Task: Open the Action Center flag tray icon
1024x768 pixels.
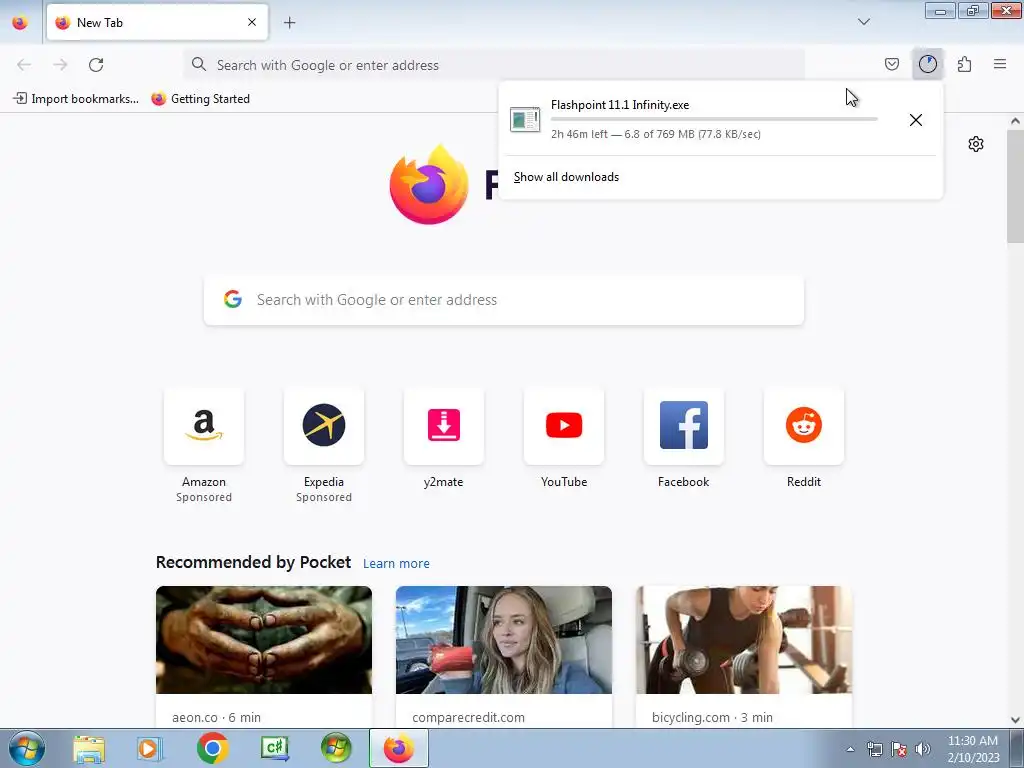Action: click(899, 749)
